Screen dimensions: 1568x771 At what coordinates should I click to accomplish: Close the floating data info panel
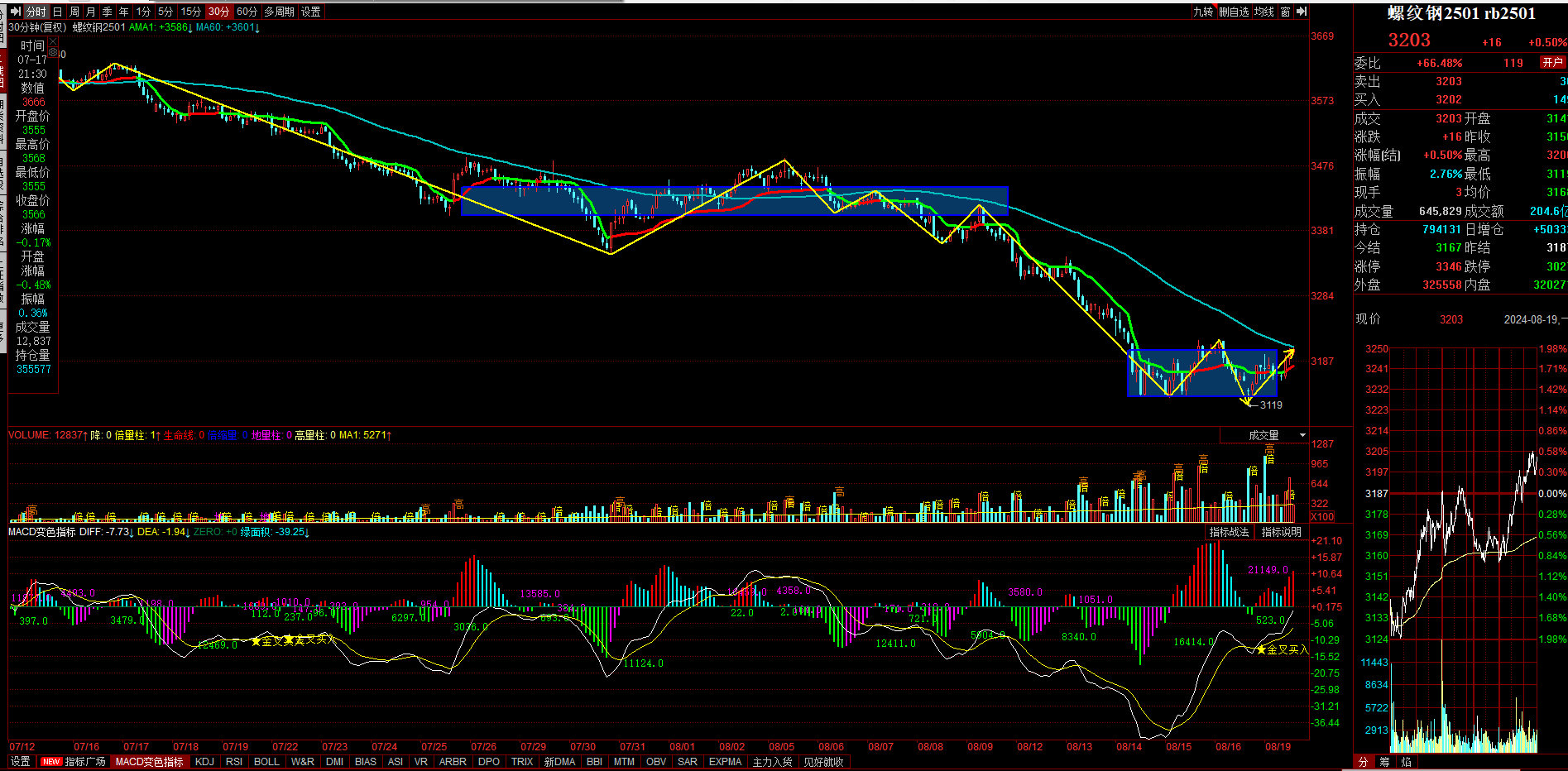(53, 41)
